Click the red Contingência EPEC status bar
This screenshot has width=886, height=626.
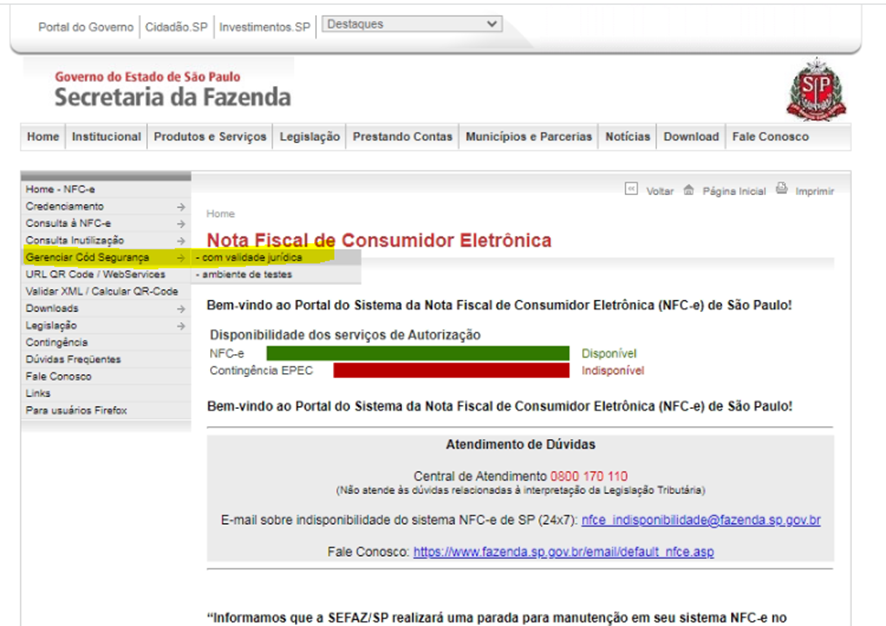pos(450,371)
